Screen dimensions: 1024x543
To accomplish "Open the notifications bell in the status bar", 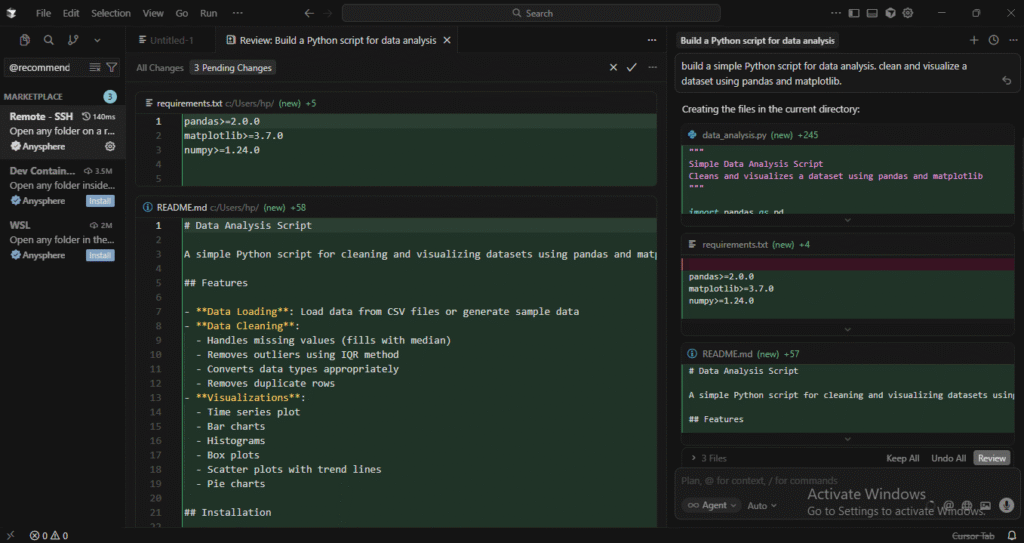I will pos(1010,536).
